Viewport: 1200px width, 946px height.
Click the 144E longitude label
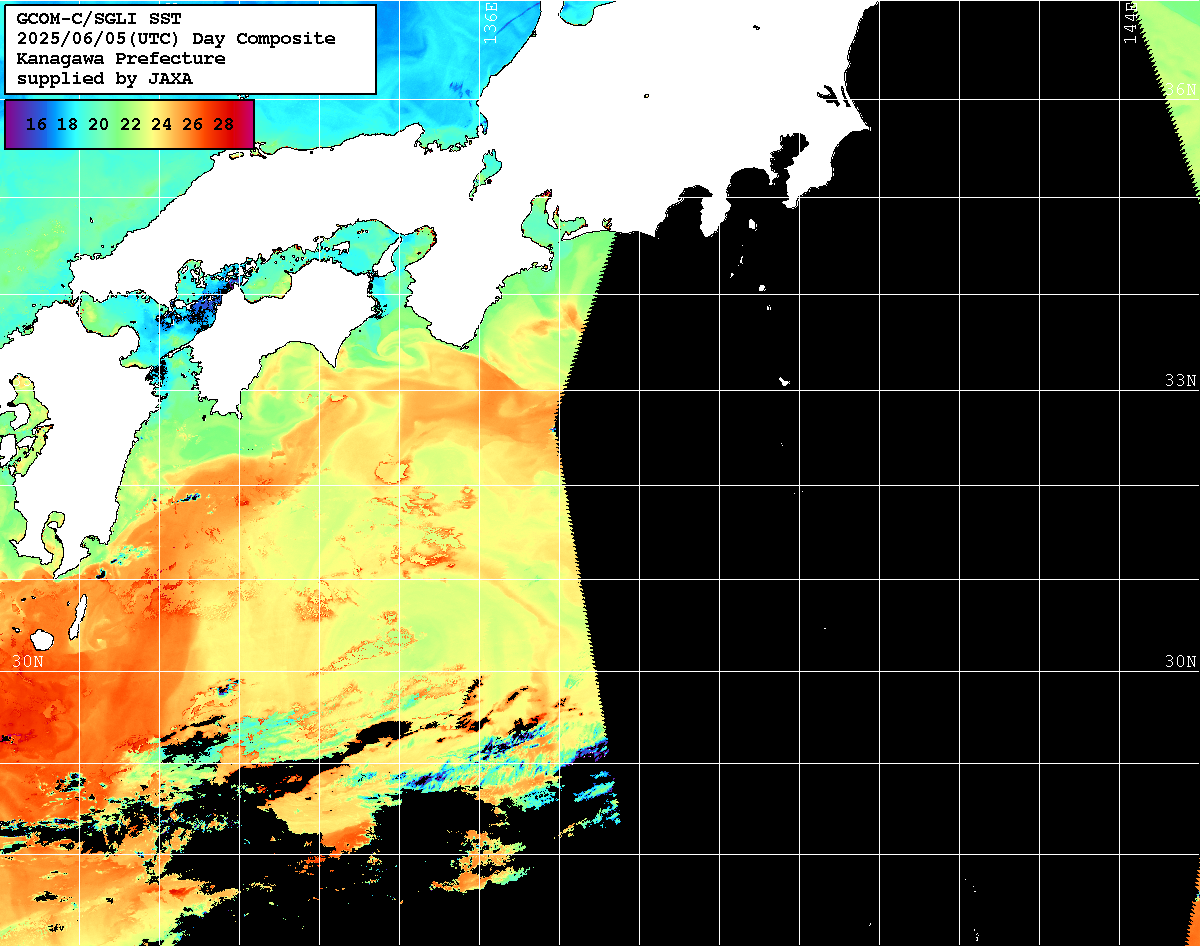(x=1130, y=22)
